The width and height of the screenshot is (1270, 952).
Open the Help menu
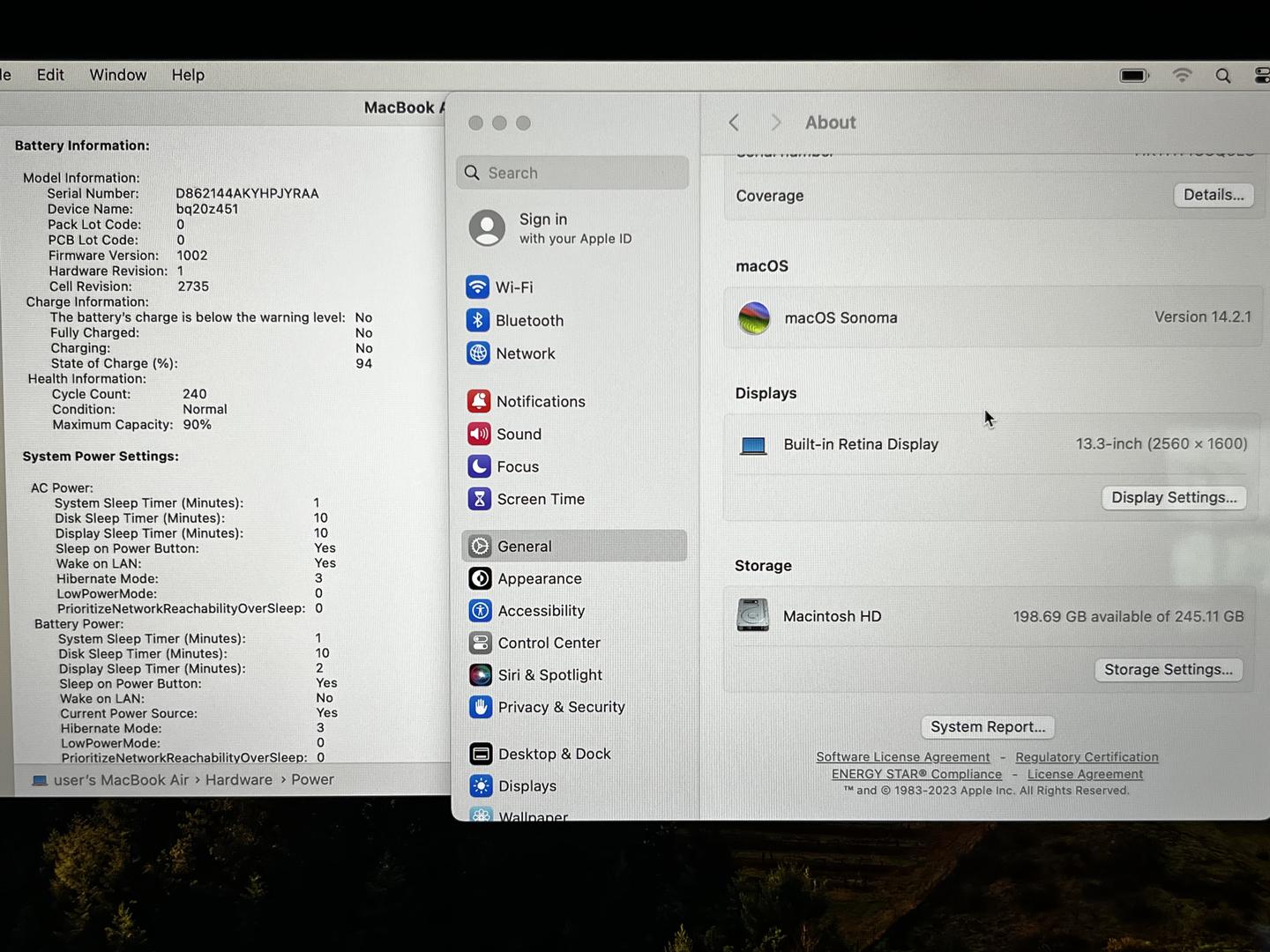[x=188, y=75]
